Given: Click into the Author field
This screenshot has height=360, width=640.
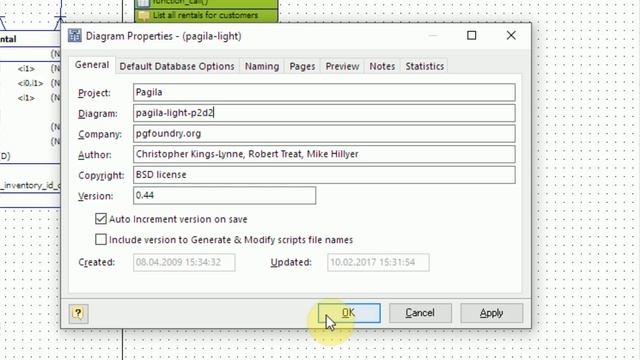Looking at the screenshot, I should tap(324, 154).
